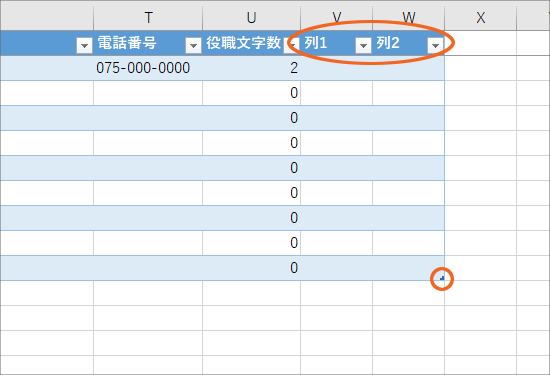Open the 役職文字数 column filter dropdown

pos(291,46)
